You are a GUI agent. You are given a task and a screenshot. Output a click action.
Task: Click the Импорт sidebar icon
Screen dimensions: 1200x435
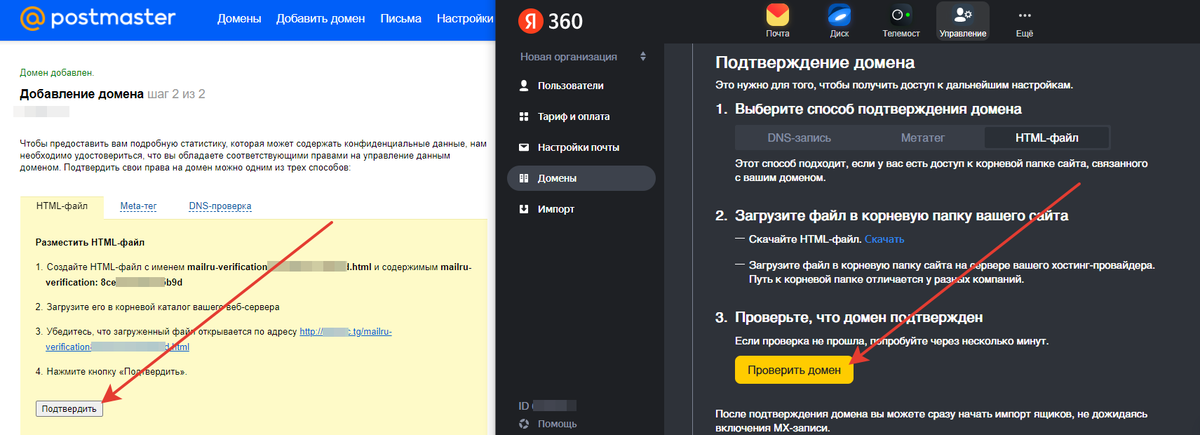pyautogui.click(x=524, y=209)
